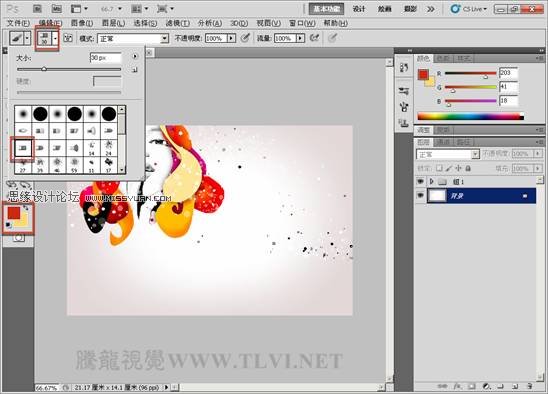Image resolution: width=548 pixels, height=394 pixels.
Task: Launch Mini Bridge from the application bar
Action: point(57,9)
